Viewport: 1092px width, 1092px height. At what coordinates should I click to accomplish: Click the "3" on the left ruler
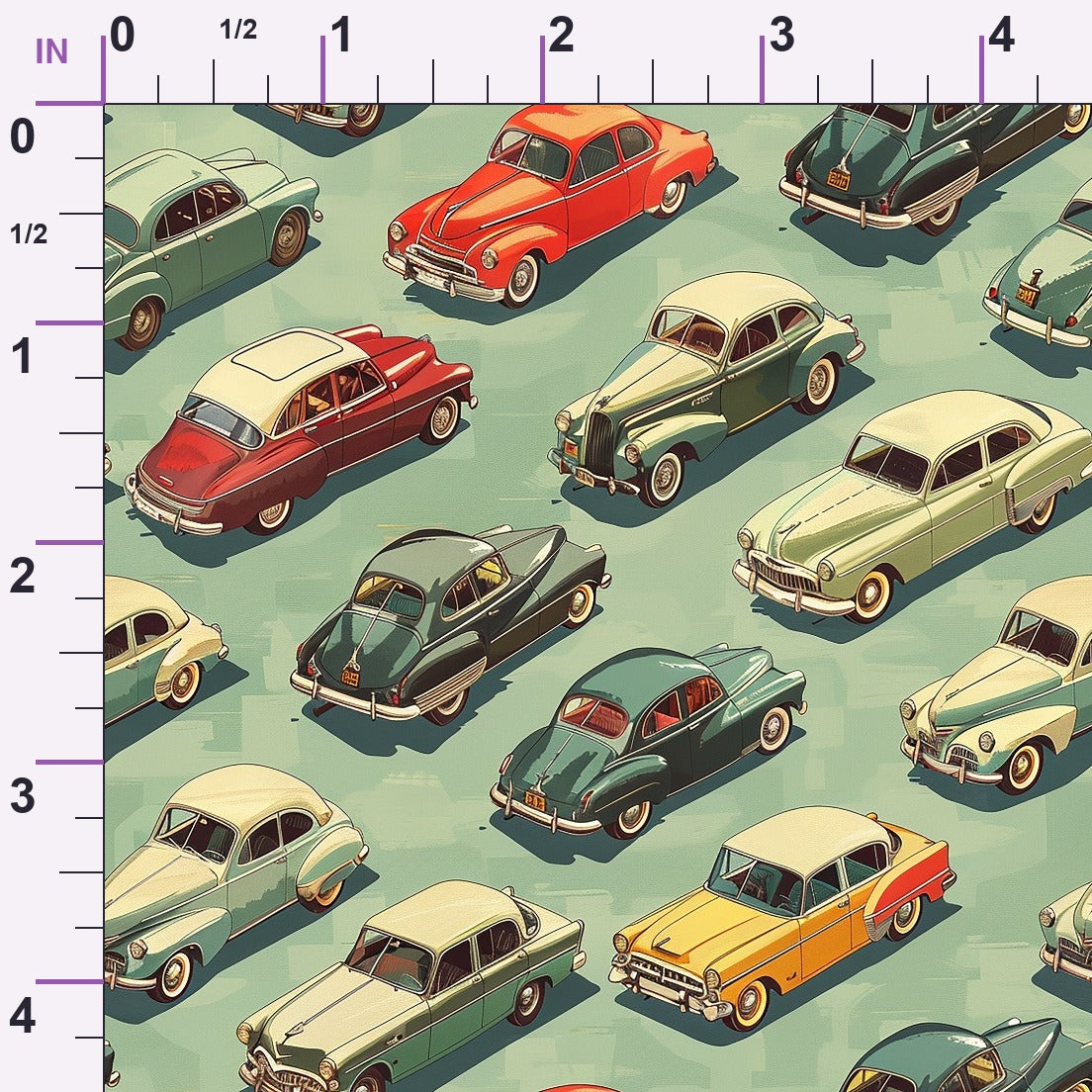coord(23,796)
